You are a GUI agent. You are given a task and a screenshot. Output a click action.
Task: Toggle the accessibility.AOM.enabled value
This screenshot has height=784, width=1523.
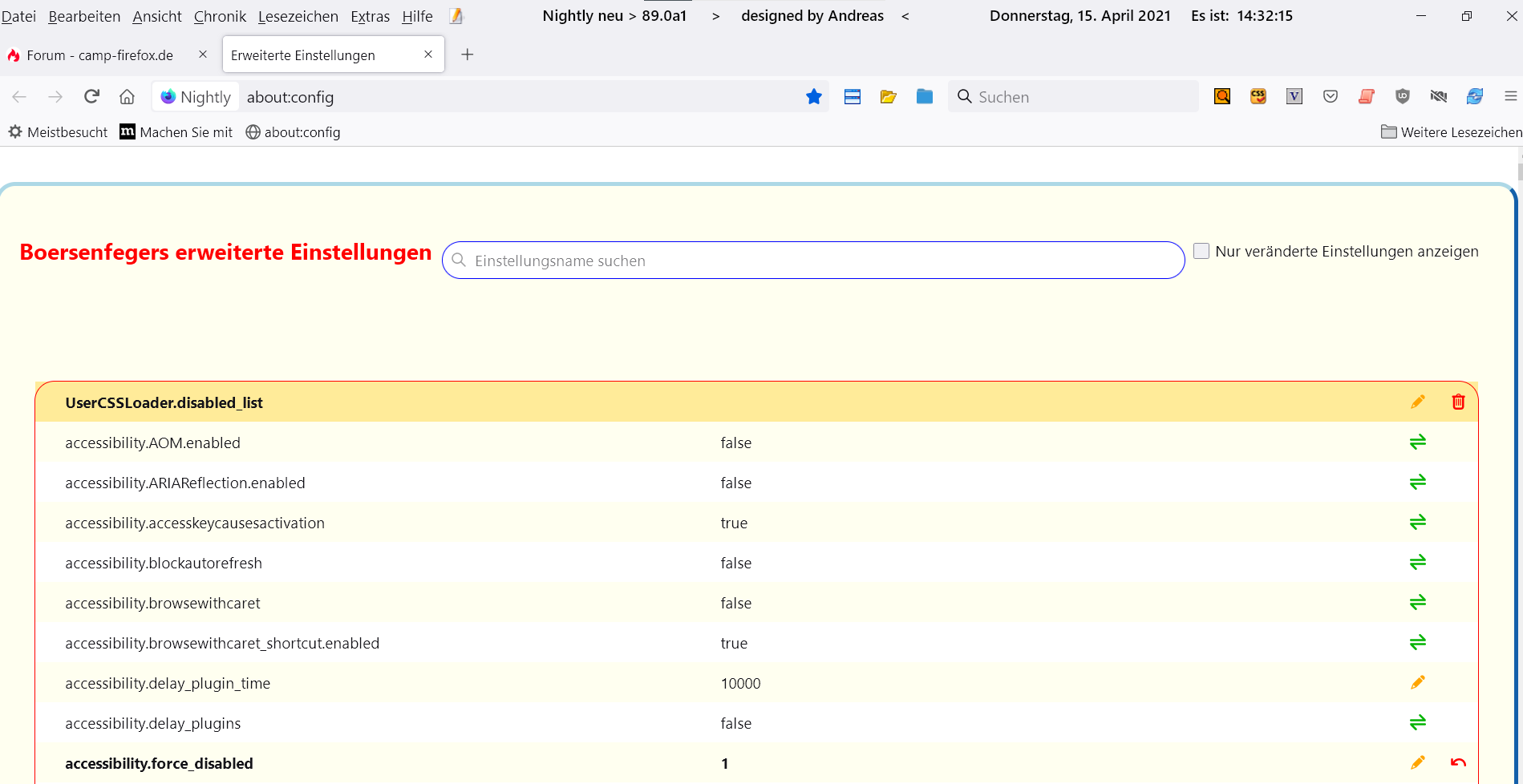[1417, 443]
